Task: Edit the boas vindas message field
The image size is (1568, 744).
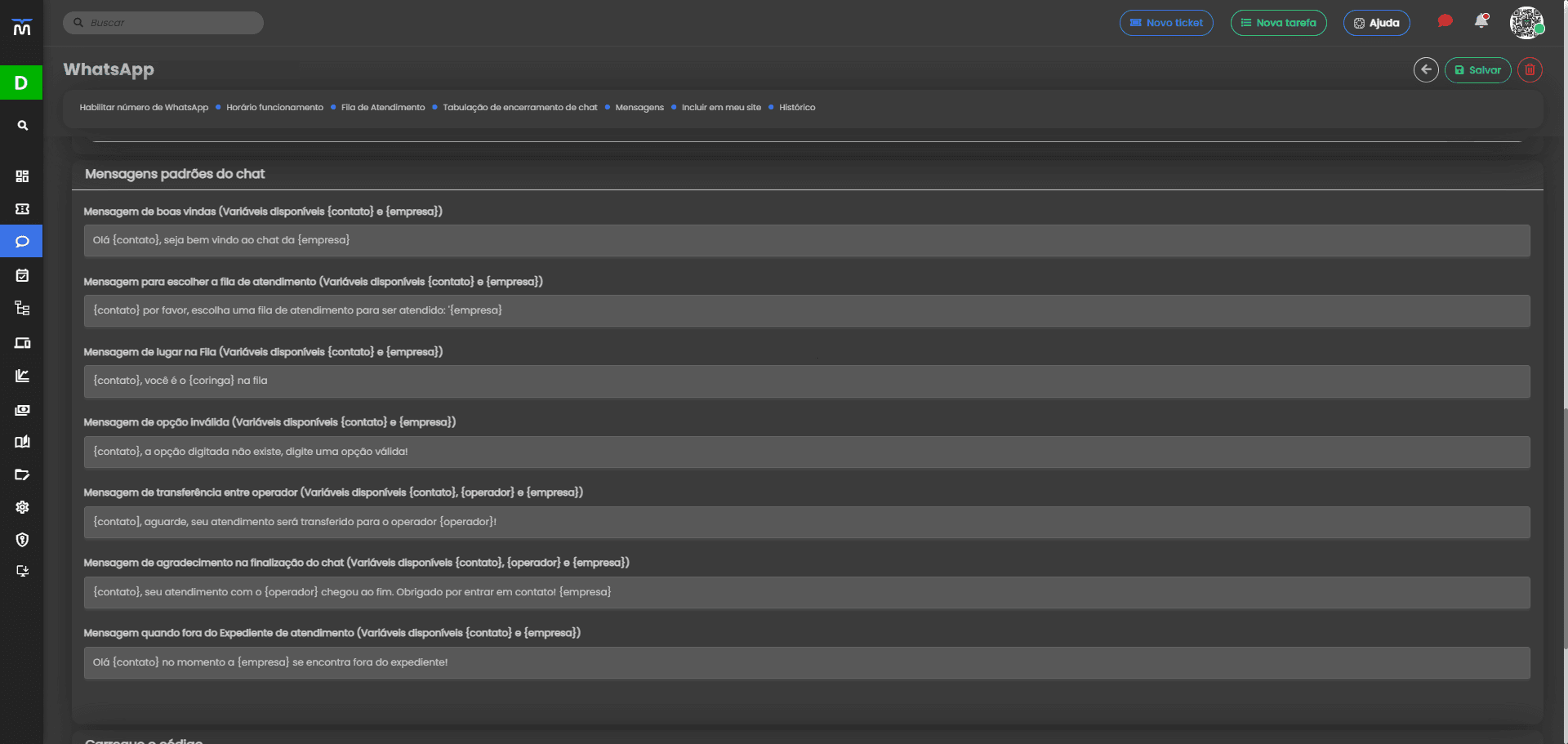Action: click(807, 241)
